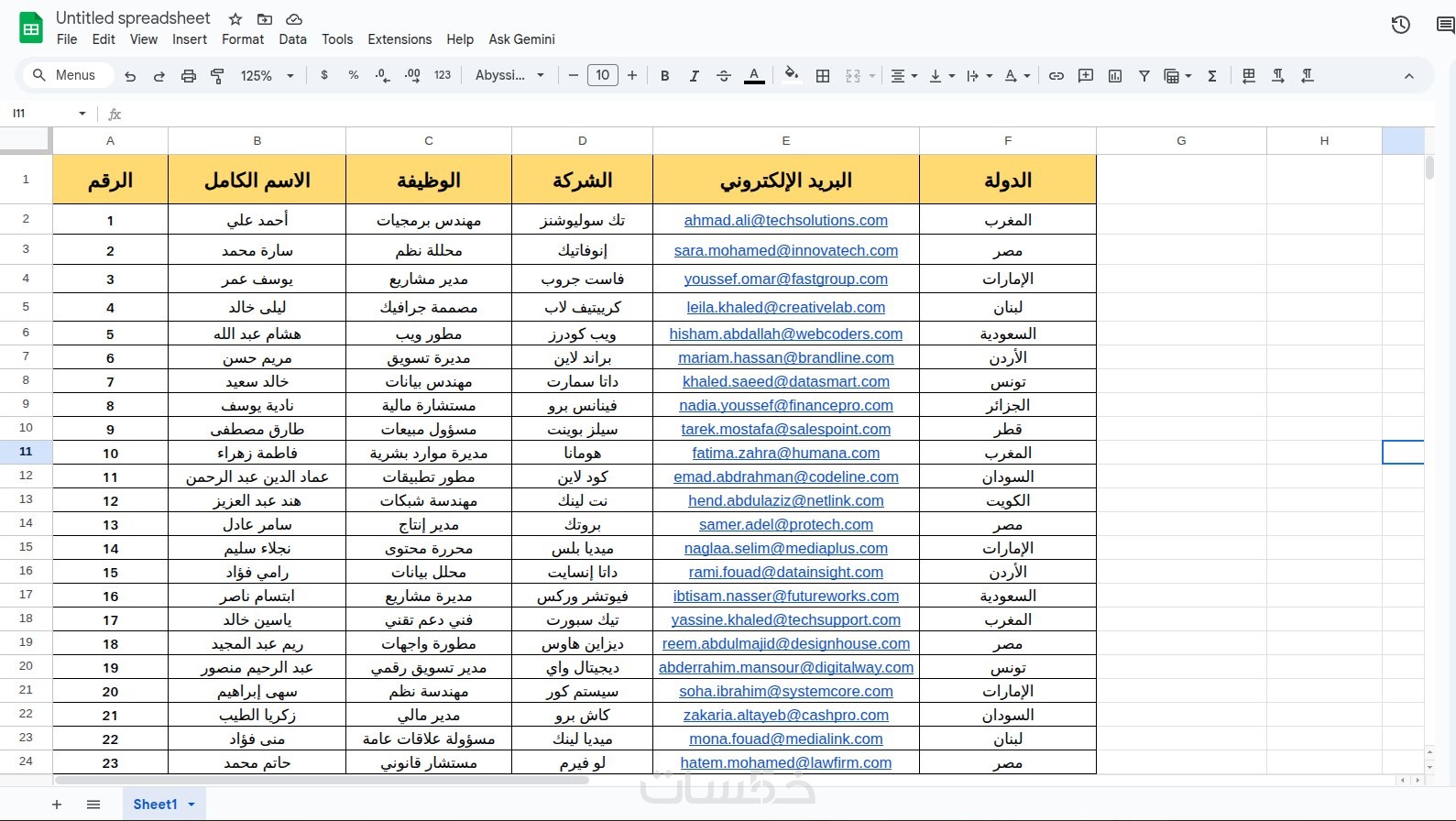The image size is (1456, 821).
Task: Toggle Bold formatting
Action: (665, 75)
